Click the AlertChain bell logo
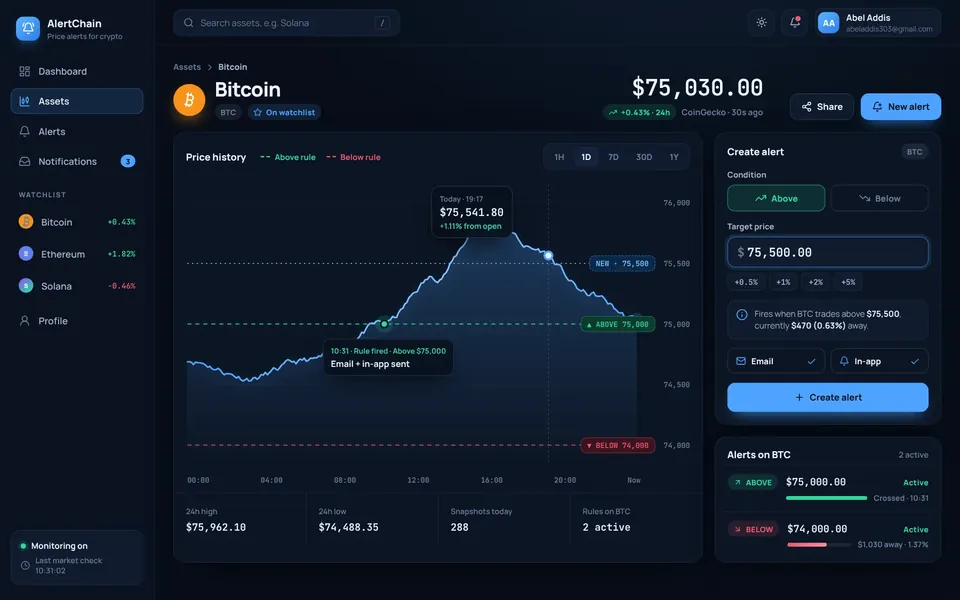The height and width of the screenshot is (600, 960). click(28, 28)
